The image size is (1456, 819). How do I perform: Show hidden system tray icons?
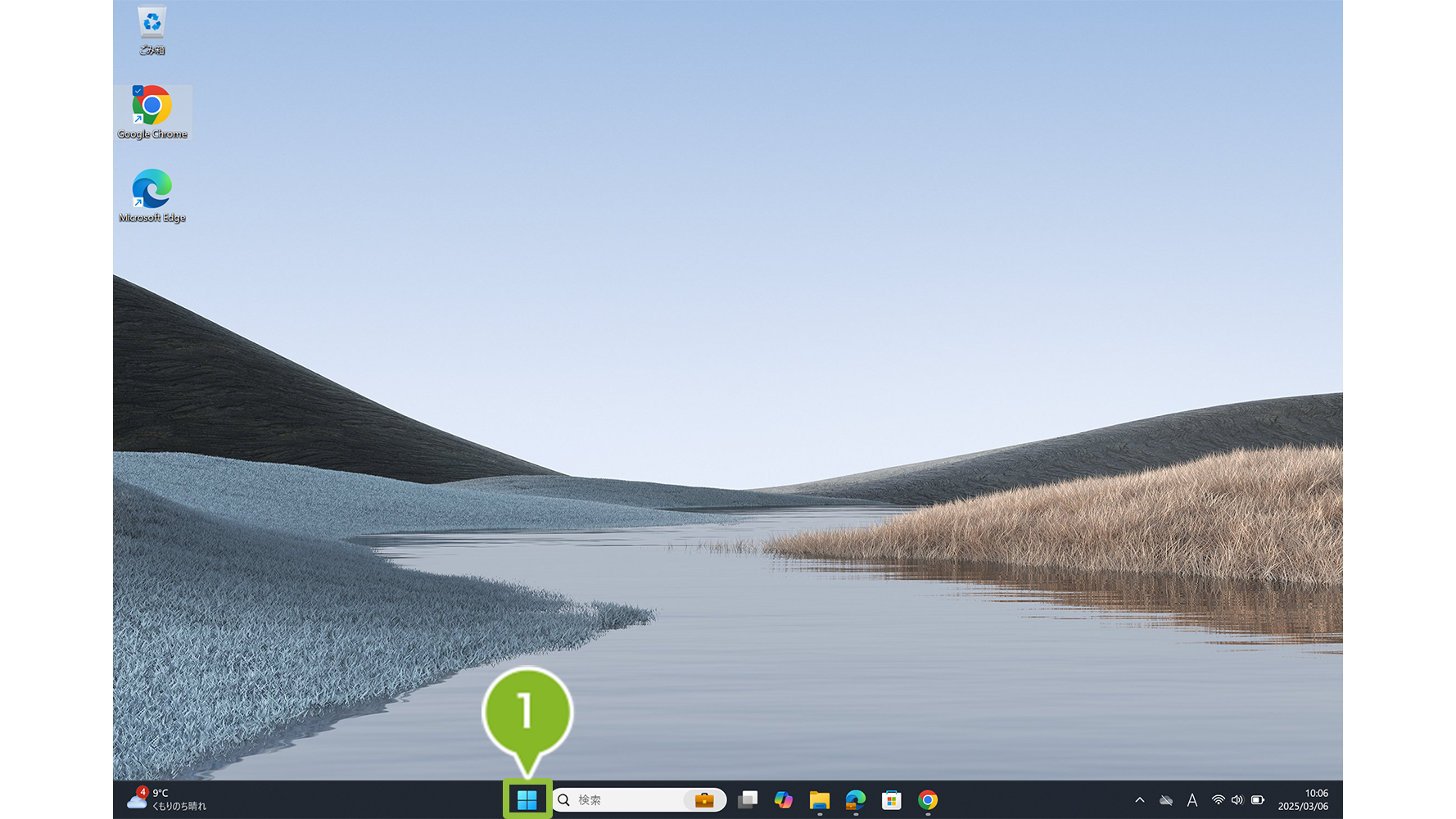pos(1139,800)
